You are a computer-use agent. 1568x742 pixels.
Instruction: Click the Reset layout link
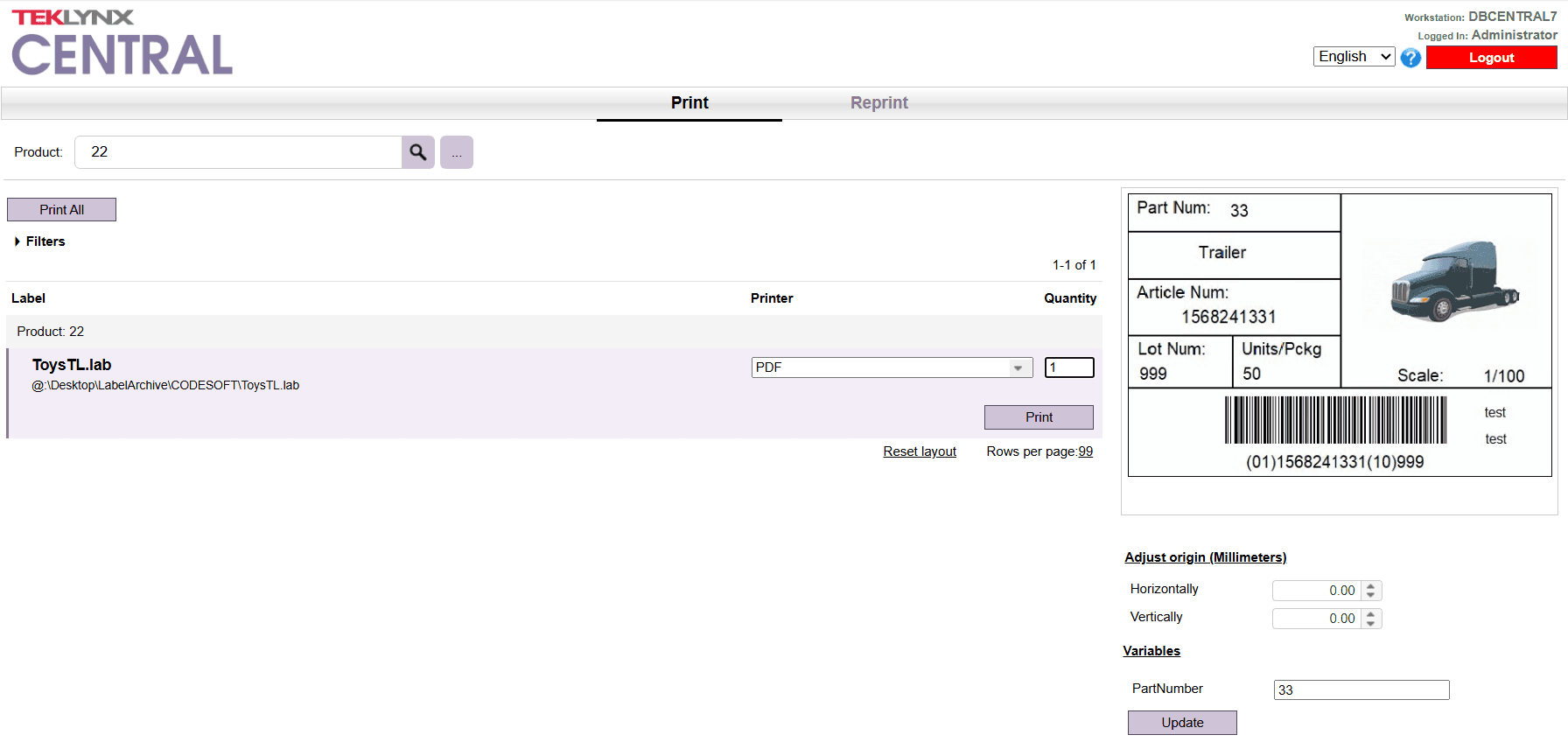pyautogui.click(x=920, y=451)
